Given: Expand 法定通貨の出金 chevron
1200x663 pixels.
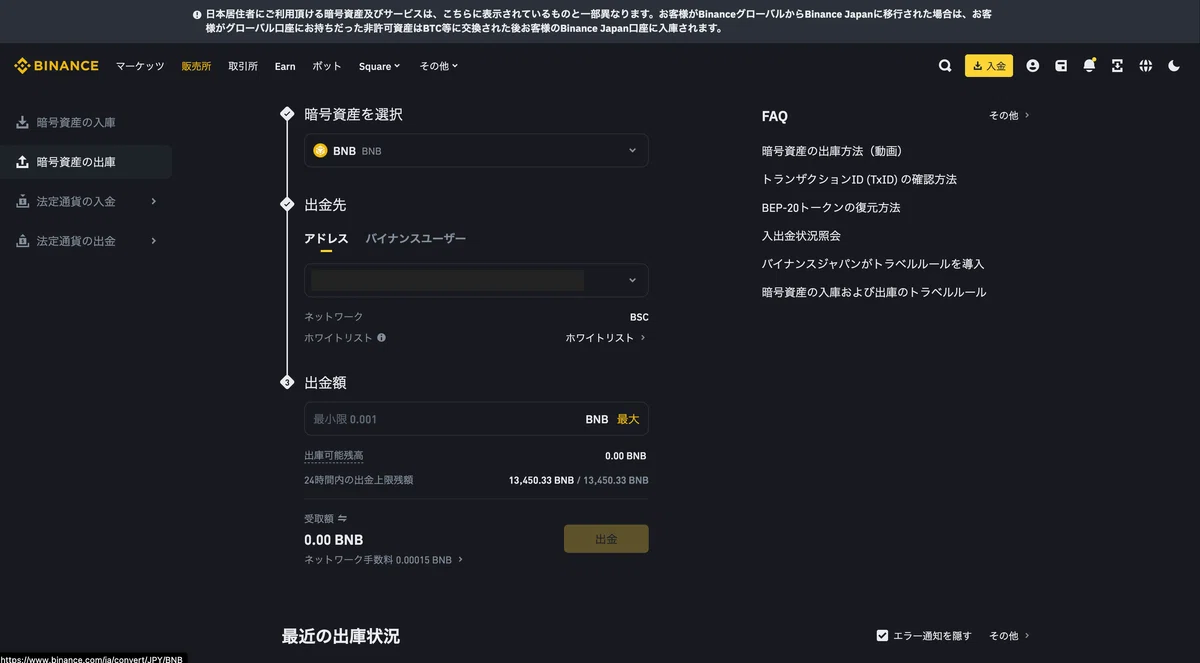Looking at the screenshot, I should pos(153,241).
